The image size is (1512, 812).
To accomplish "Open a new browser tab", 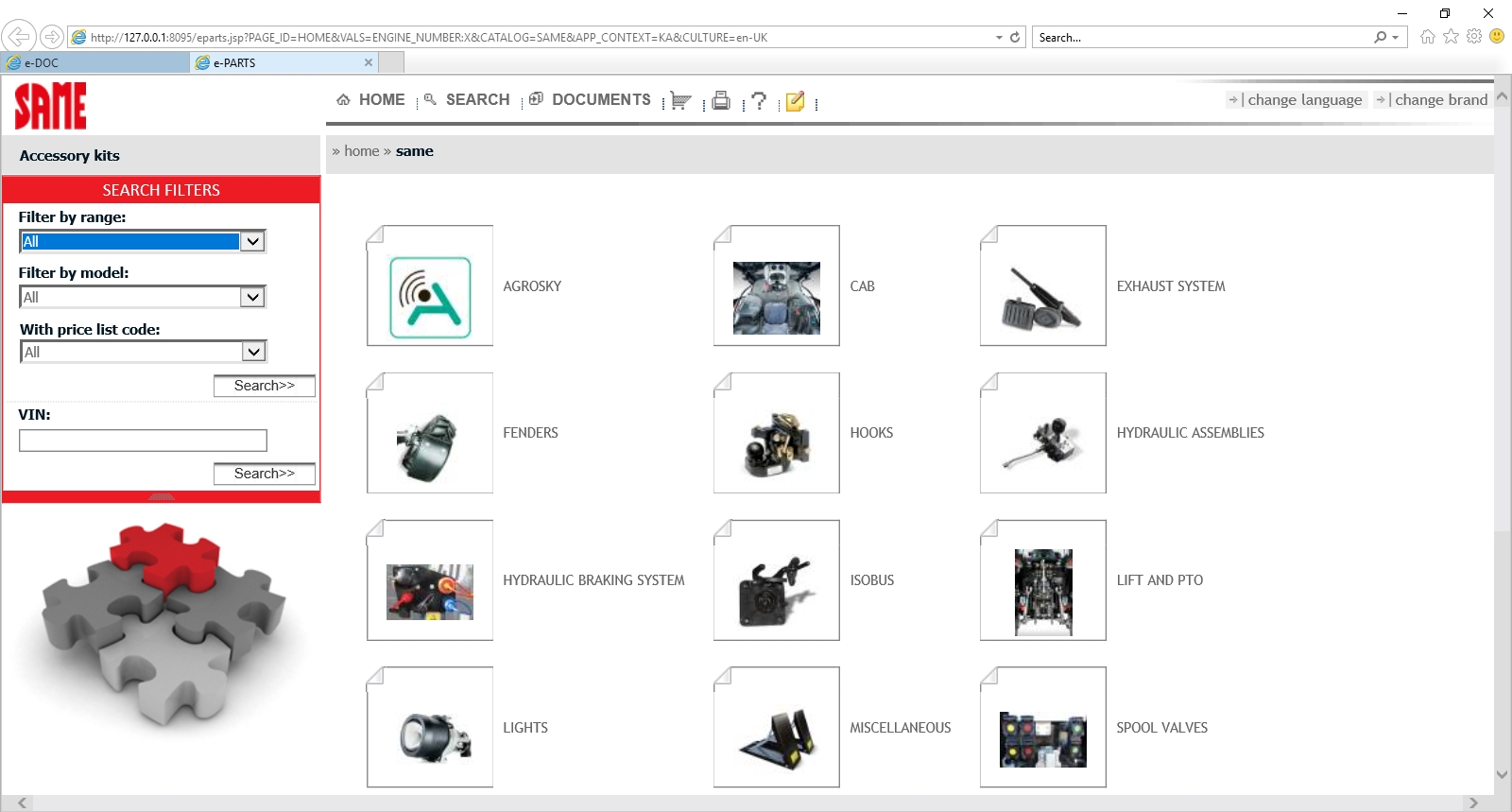I will [391, 62].
